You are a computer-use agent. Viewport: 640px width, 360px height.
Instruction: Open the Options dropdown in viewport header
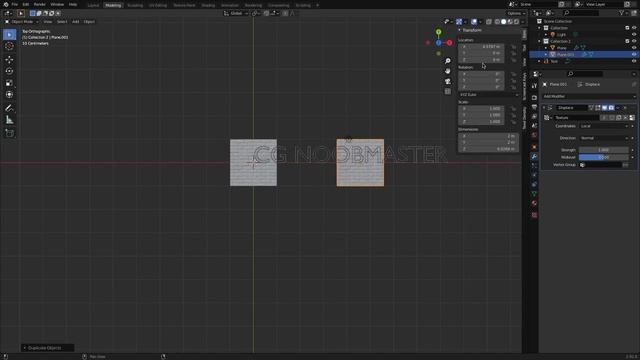(516, 13)
